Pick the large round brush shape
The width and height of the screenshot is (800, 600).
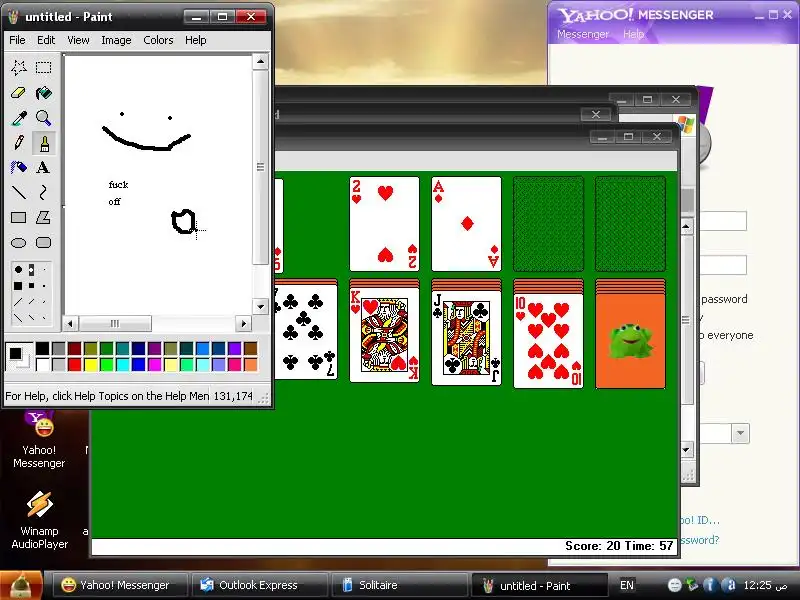coord(18,269)
